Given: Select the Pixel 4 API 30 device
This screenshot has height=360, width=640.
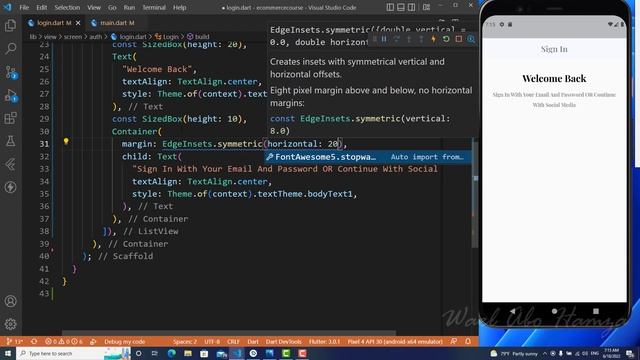Looking at the screenshot, I should 395,341.
